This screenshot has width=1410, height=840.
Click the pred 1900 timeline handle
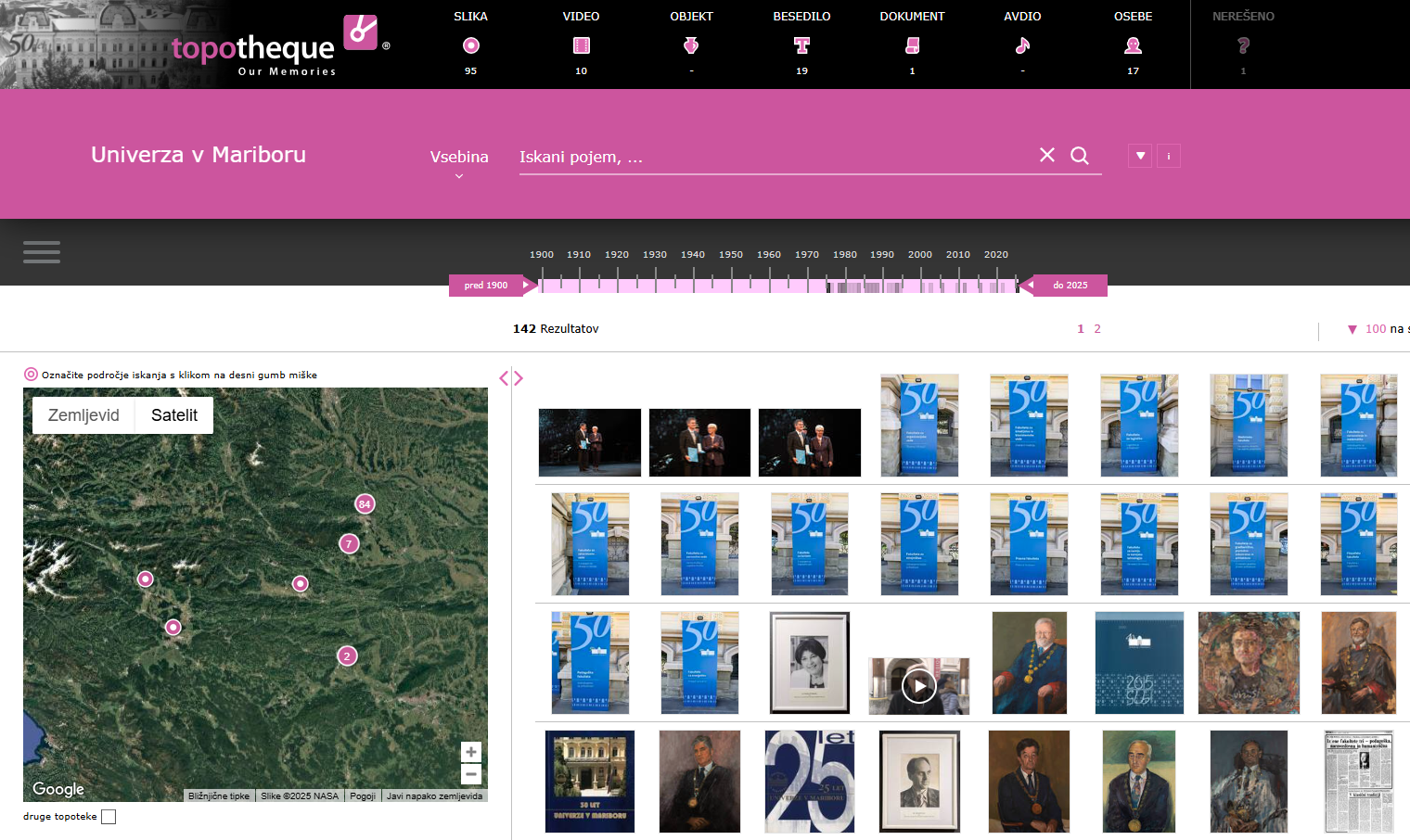coord(490,286)
